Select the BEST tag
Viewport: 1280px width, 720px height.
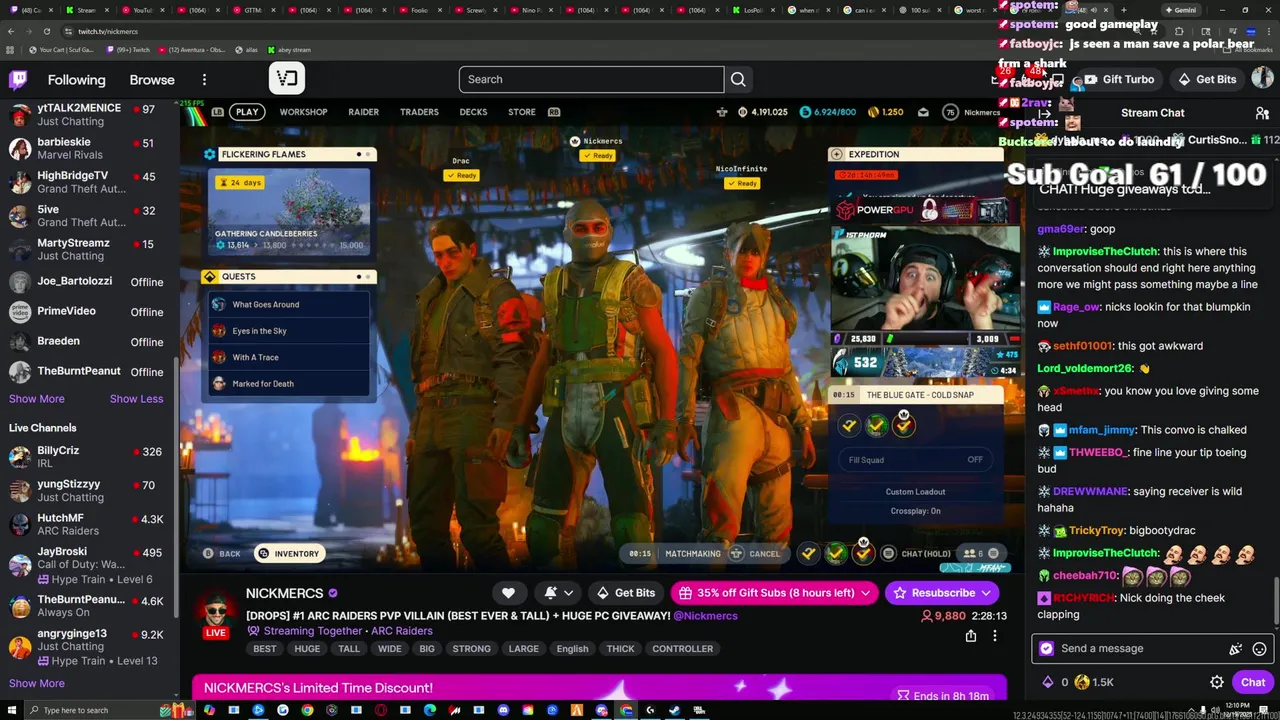265,649
